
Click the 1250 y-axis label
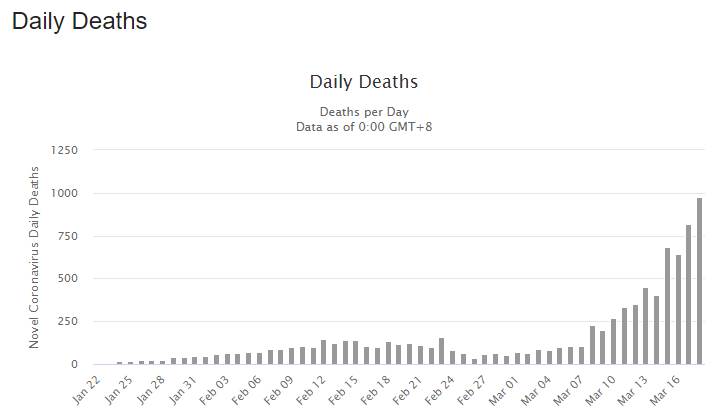64,150
